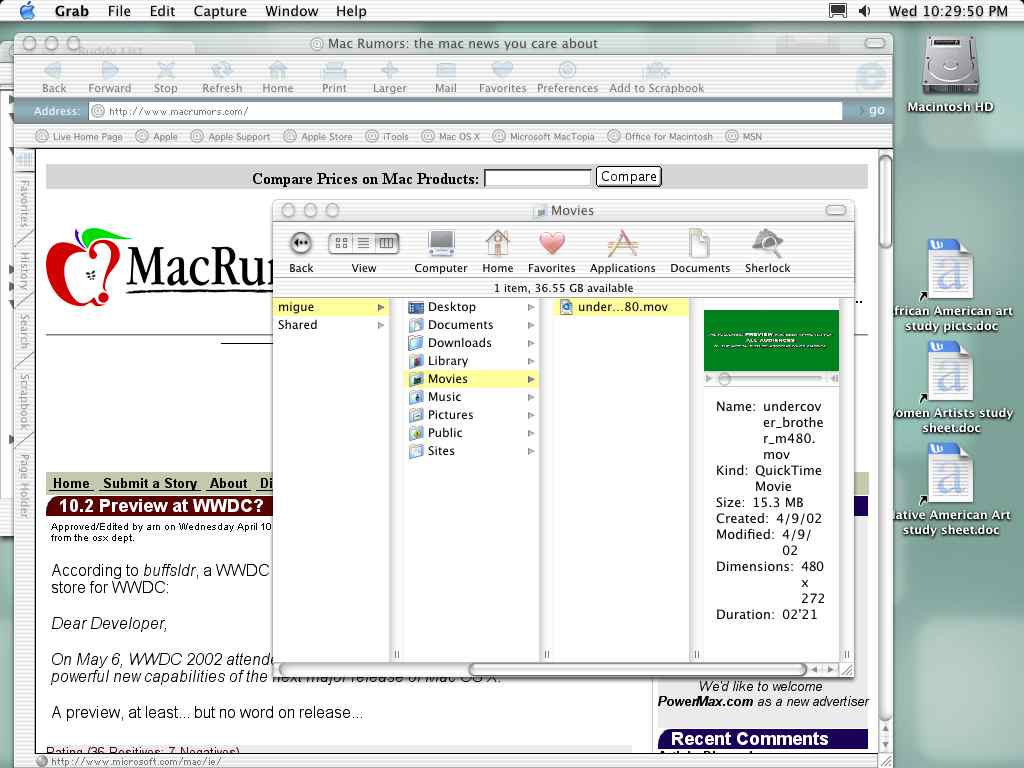Click the browser Forward button
Image resolution: width=1024 pixels, height=768 pixels.
(x=110, y=77)
